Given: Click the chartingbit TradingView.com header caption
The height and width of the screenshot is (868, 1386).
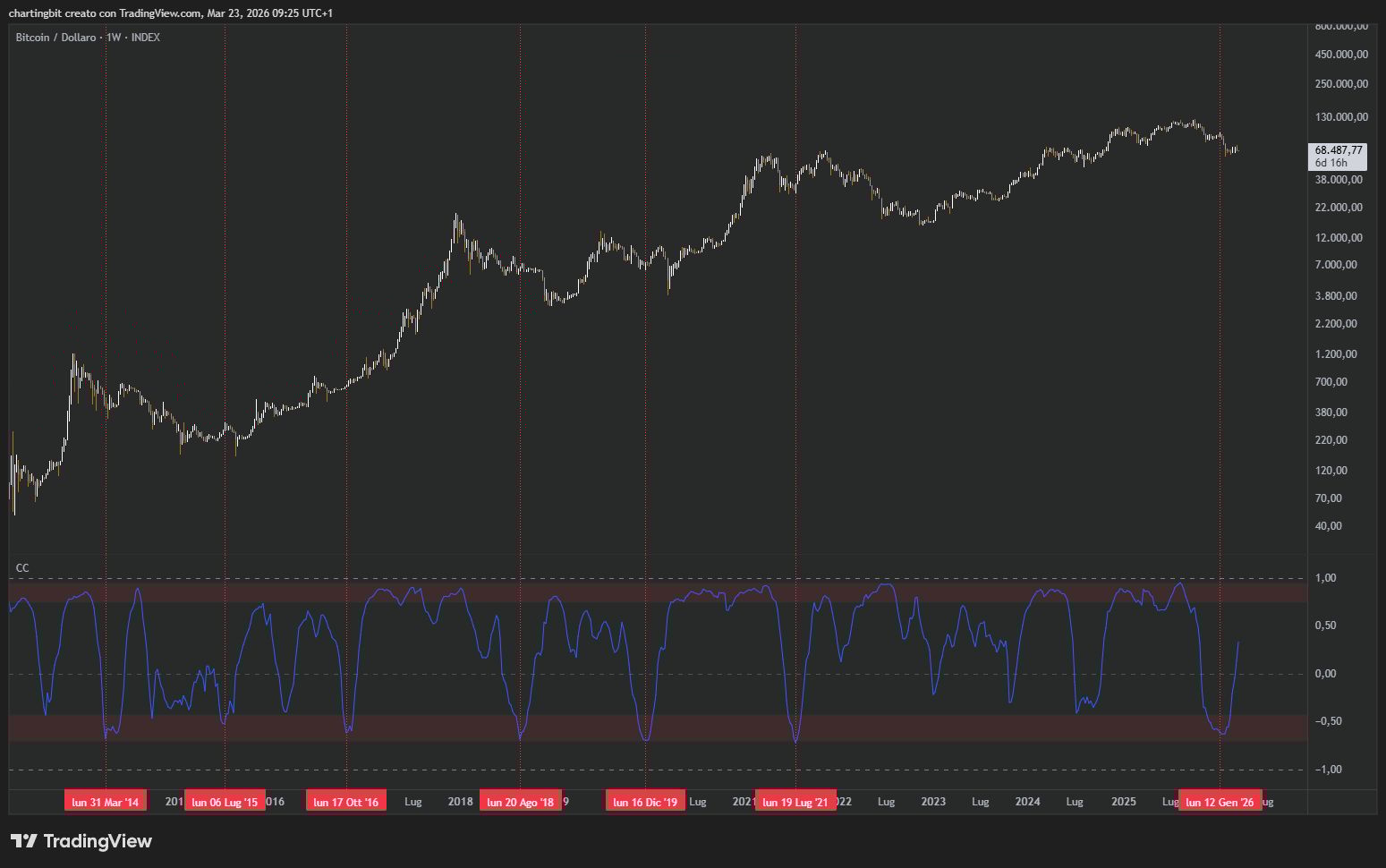Looking at the screenshot, I should click(171, 13).
